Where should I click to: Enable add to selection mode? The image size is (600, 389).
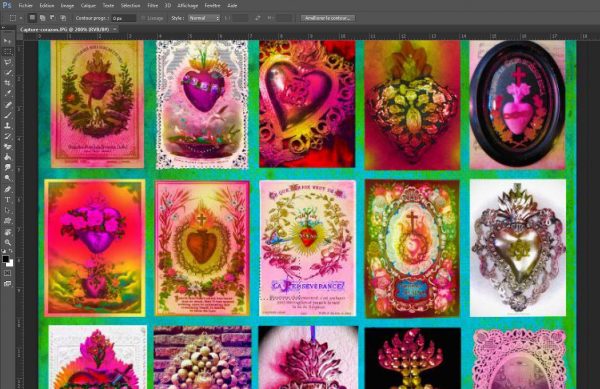click(x=42, y=18)
